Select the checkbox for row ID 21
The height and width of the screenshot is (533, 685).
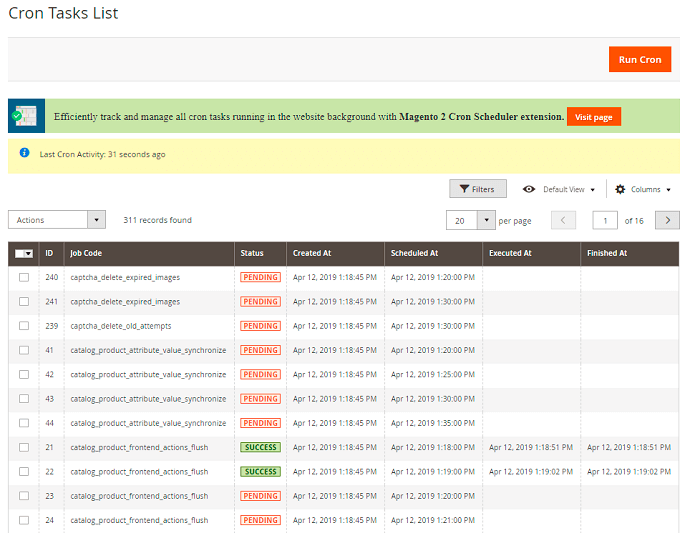pyautogui.click(x=24, y=448)
